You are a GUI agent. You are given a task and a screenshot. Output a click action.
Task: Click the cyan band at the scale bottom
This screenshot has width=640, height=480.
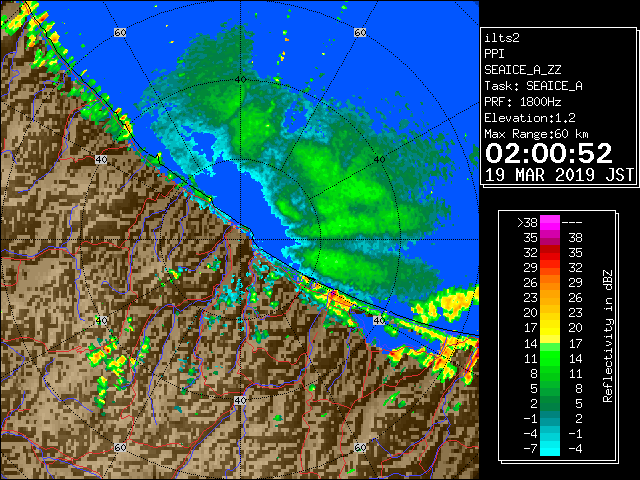tap(550, 448)
